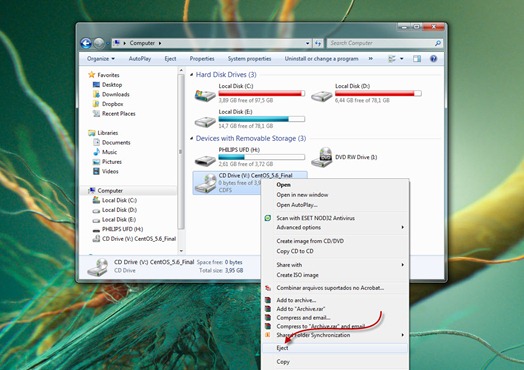Click Uninstall or change a program
This screenshot has width=524, height=370.
[x=321, y=59]
